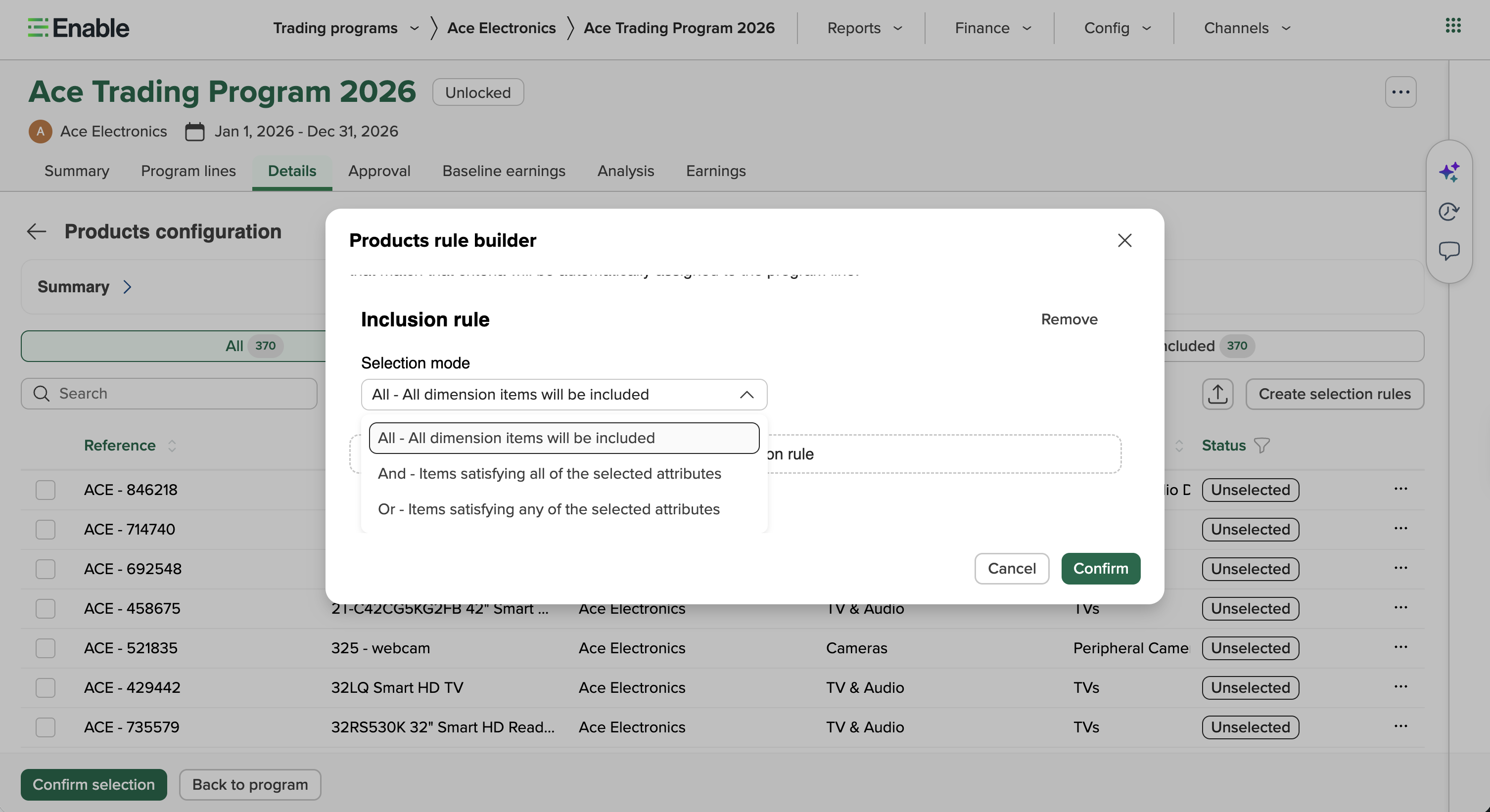
Task: Open row actions for ACE - 458675
Action: pyautogui.click(x=1400, y=608)
